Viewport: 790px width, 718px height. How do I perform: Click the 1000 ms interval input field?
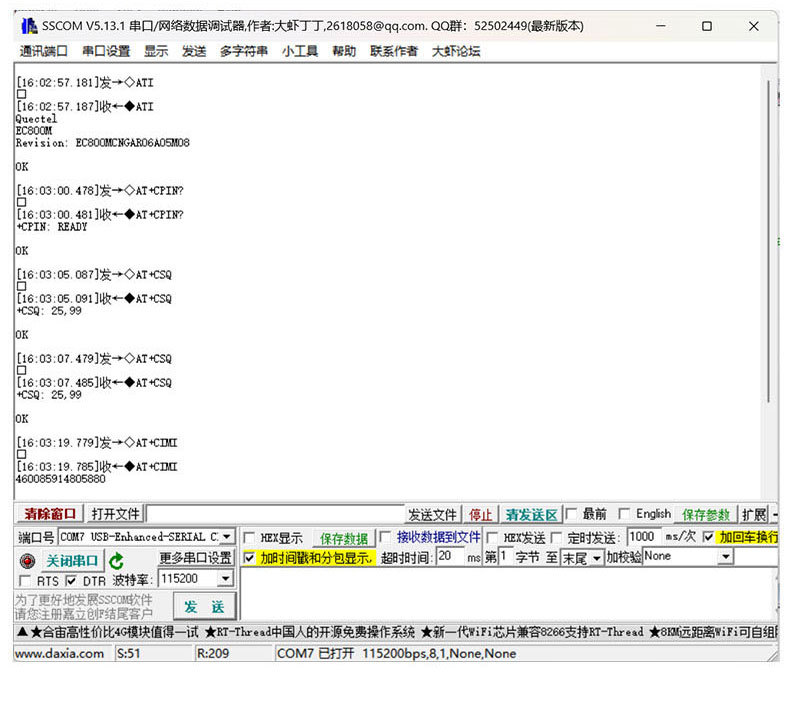pyautogui.click(x=643, y=537)
